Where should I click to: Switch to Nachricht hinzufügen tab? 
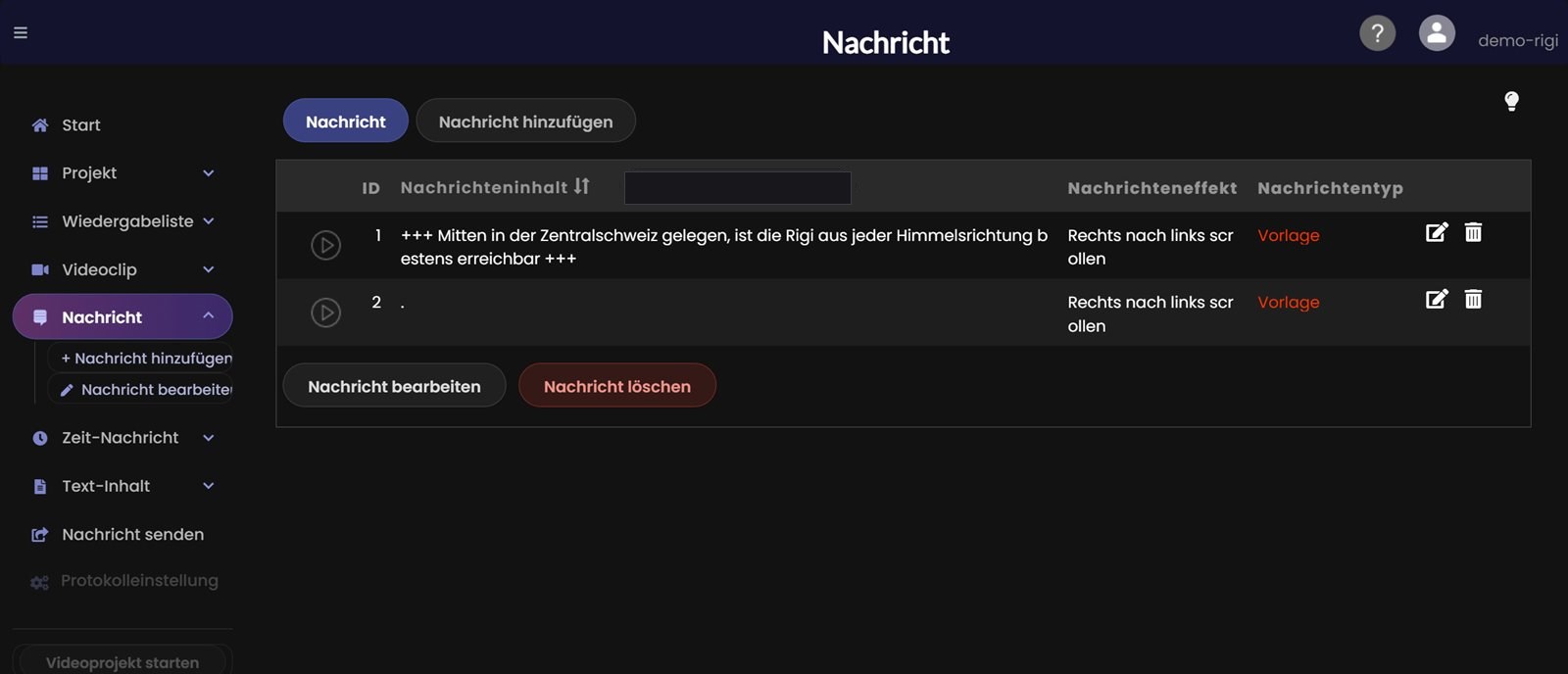(x=525, y=120)
